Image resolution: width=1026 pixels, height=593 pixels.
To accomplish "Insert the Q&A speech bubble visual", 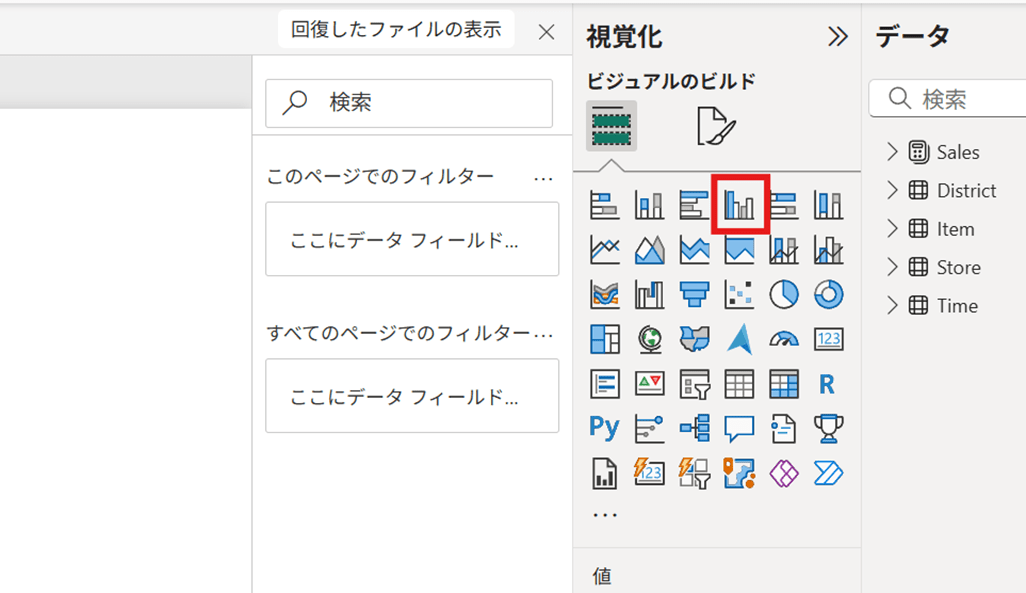I will click(x=739, y=428).
